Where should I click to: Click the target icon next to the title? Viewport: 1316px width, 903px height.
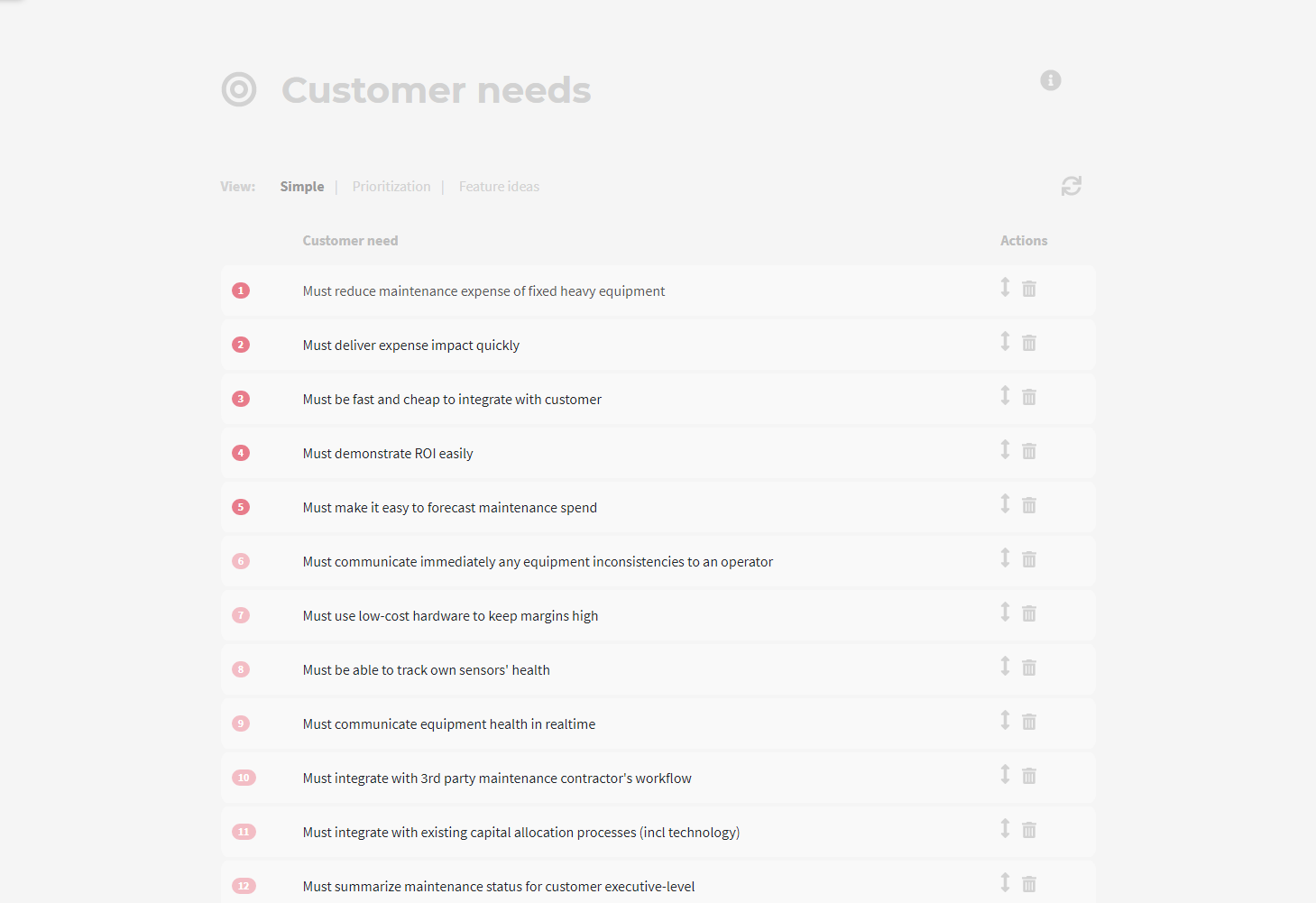coord(239,89)
